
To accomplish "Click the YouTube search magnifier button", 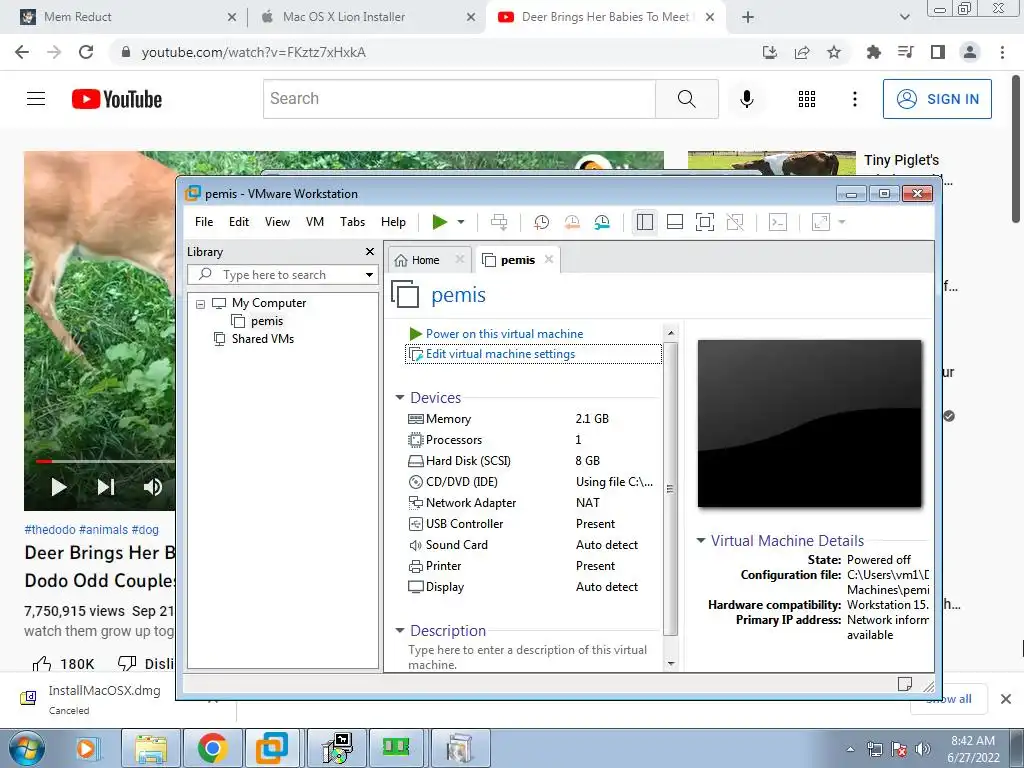I will click(x=686, y=99).
